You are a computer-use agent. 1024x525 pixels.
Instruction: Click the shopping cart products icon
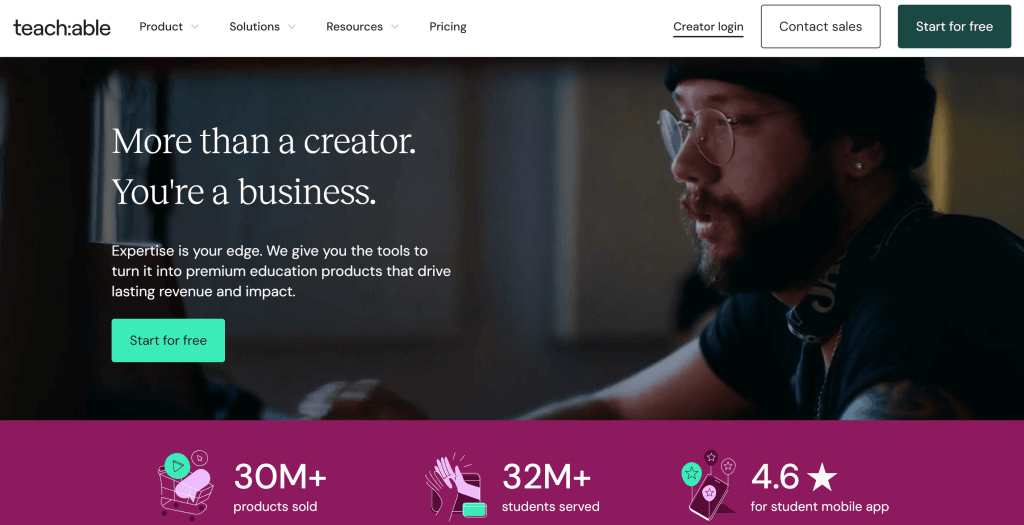(185, 485)
